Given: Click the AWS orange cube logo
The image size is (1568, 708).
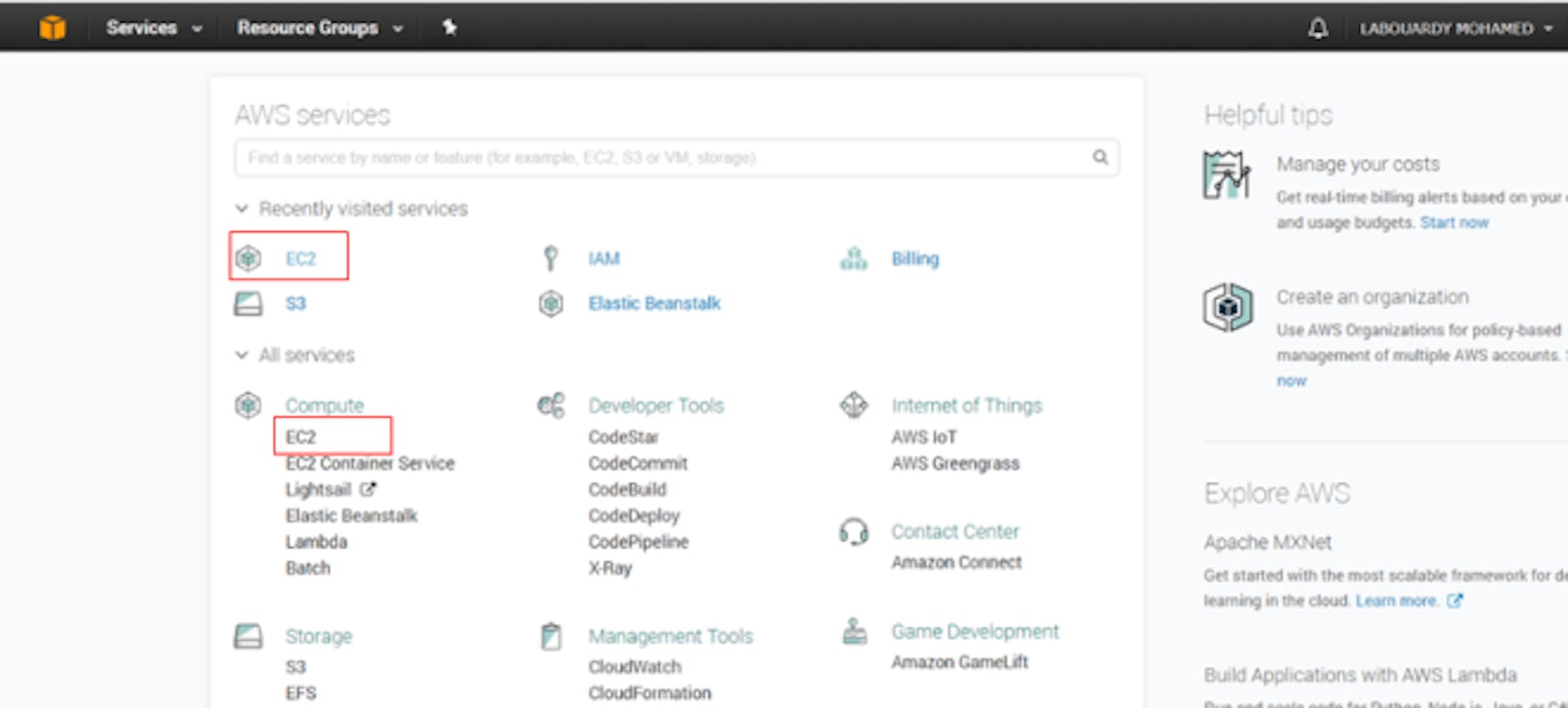Looking at the screenshot, I should (52, 28).
